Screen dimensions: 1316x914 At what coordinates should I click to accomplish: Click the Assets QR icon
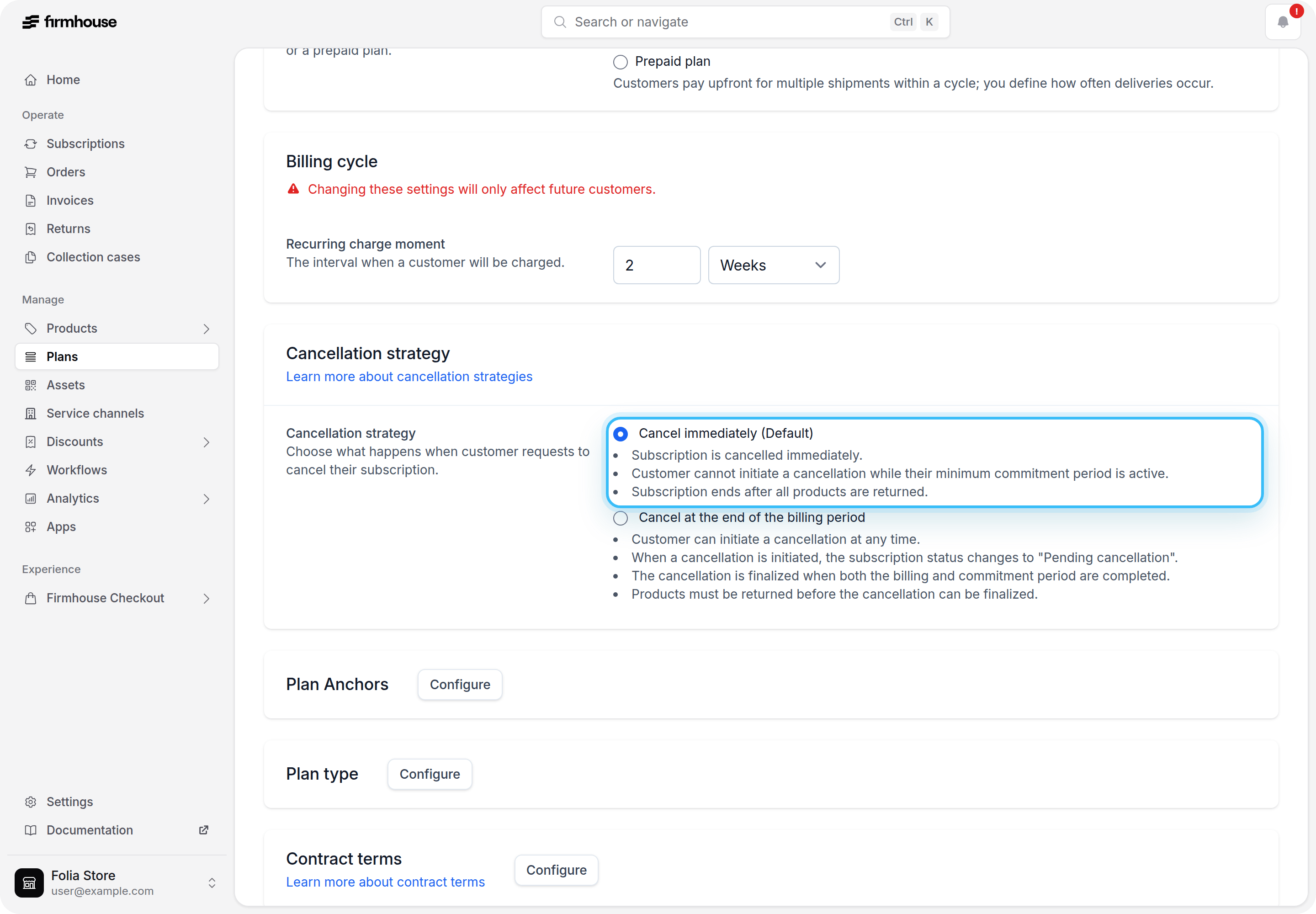31,385
